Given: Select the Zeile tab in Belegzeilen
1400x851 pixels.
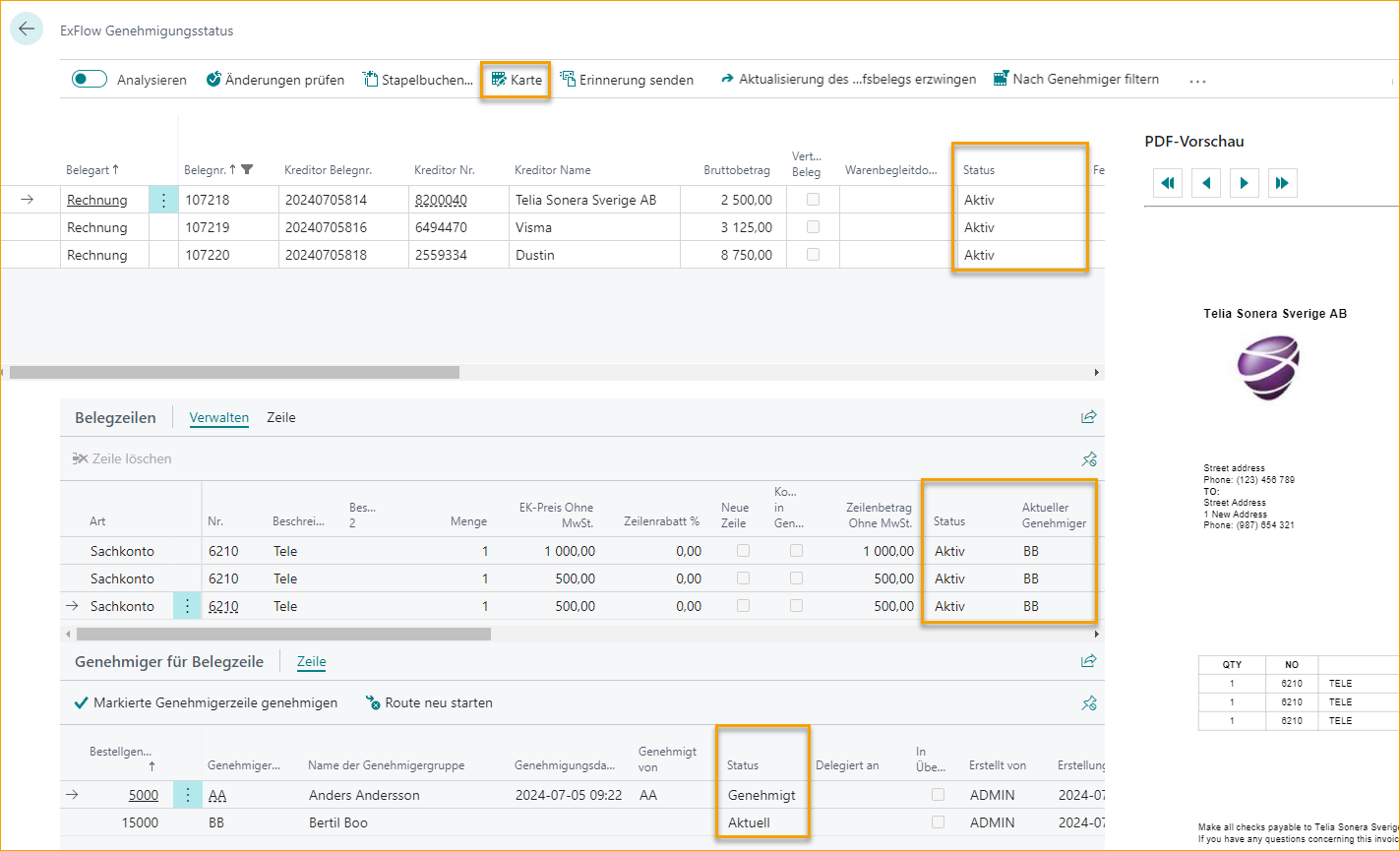Looking at the screenshot, I should coord(281,417).
